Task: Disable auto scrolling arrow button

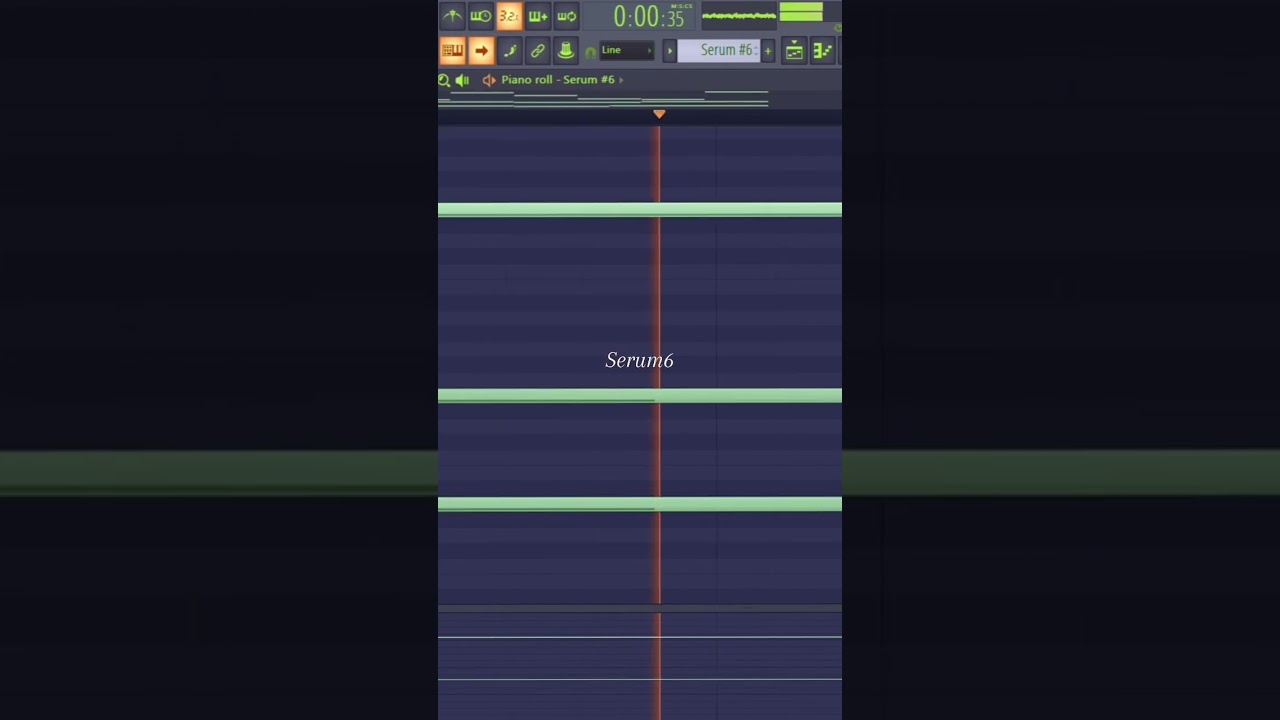Action: click(x=481, y=50)
